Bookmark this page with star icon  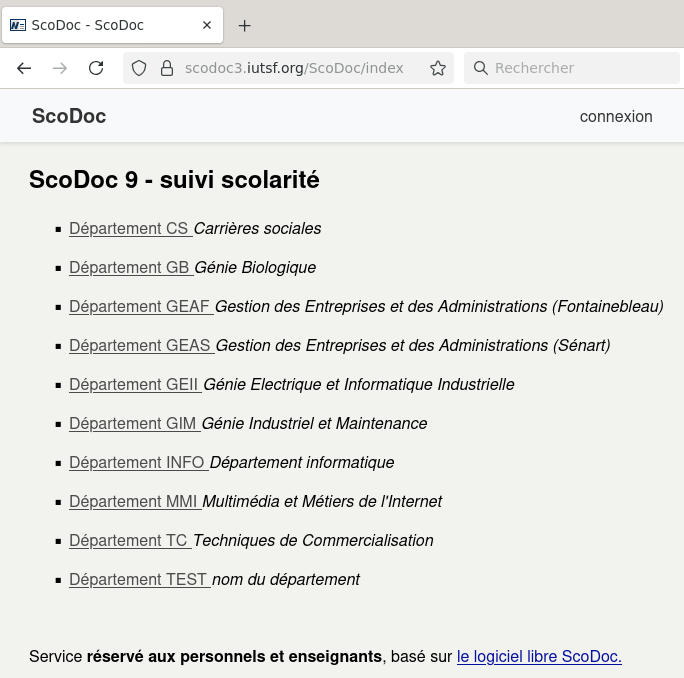[x=437, y=68]
